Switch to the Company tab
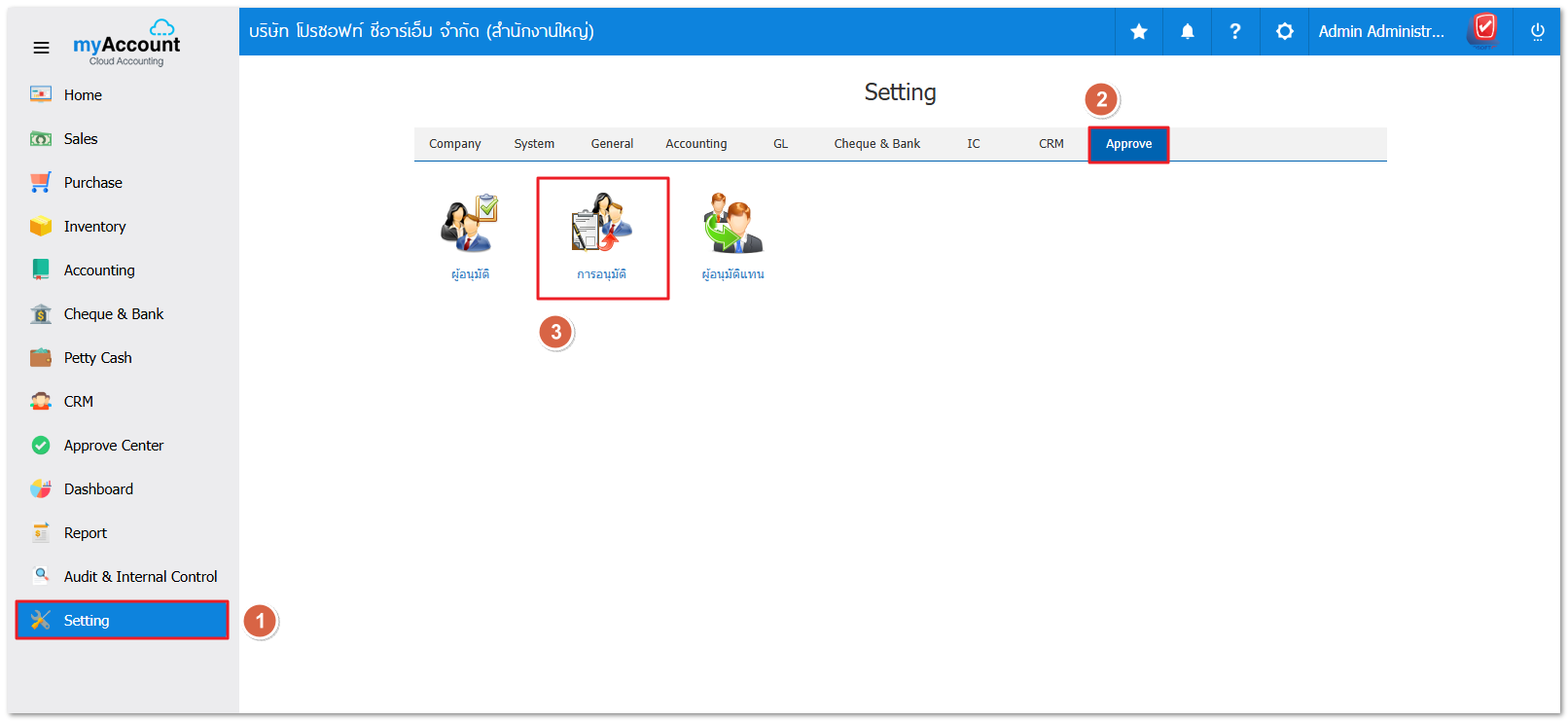Screen dimensions: 1568x721 pos(454,144)
